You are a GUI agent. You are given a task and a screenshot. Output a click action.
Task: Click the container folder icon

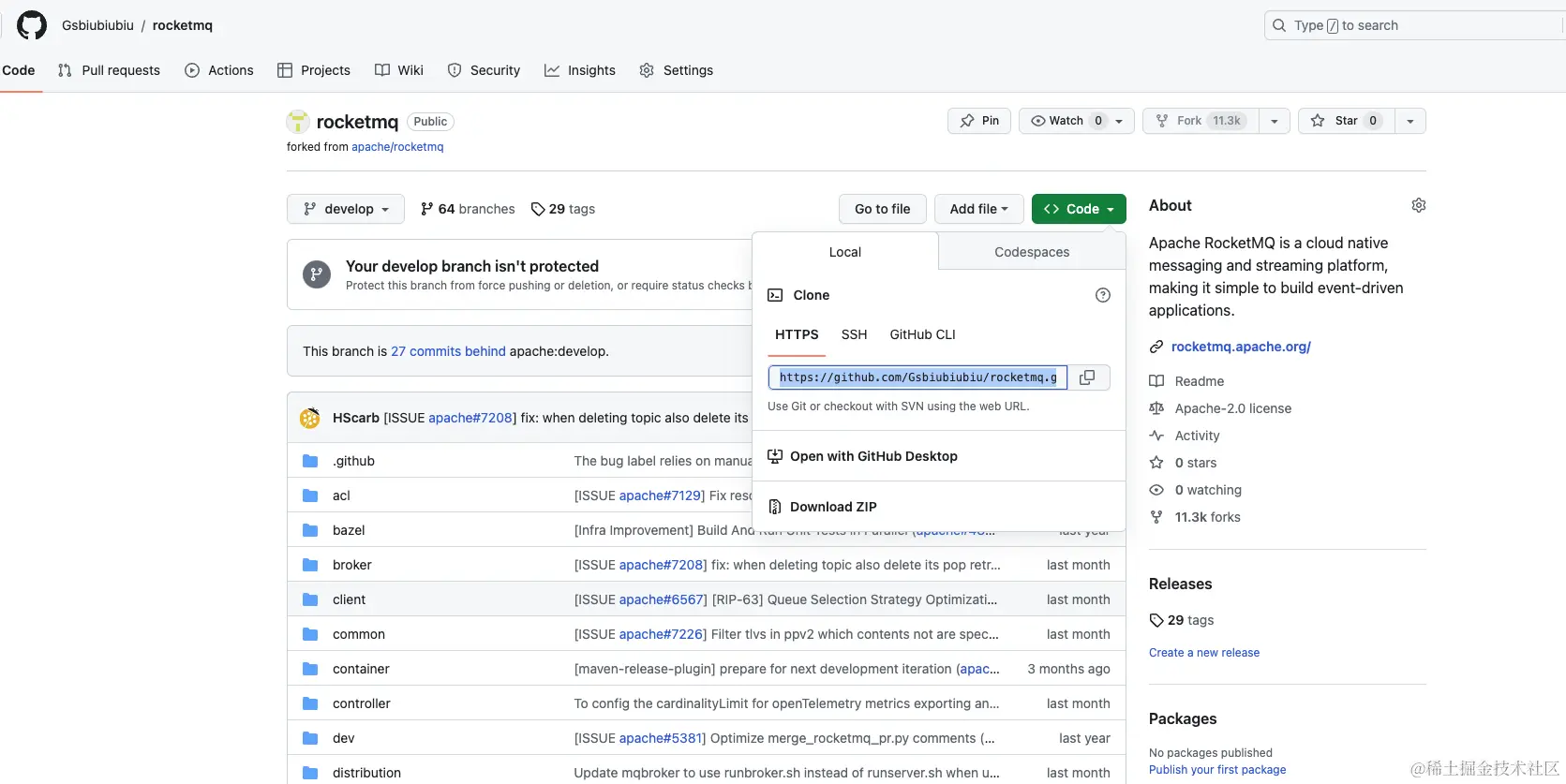310,669
